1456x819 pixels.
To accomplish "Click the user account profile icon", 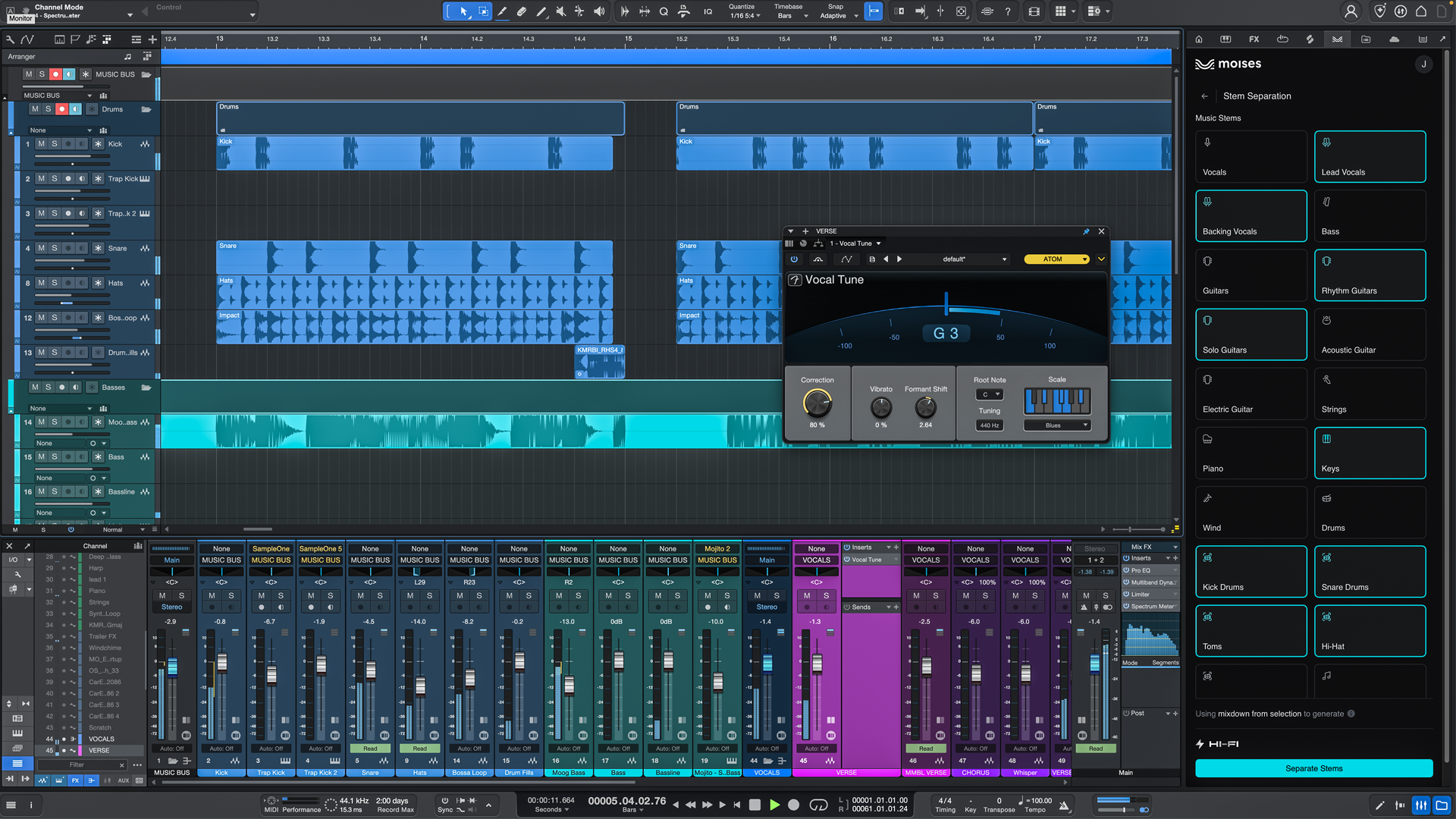I will (x=1351, y=11).
